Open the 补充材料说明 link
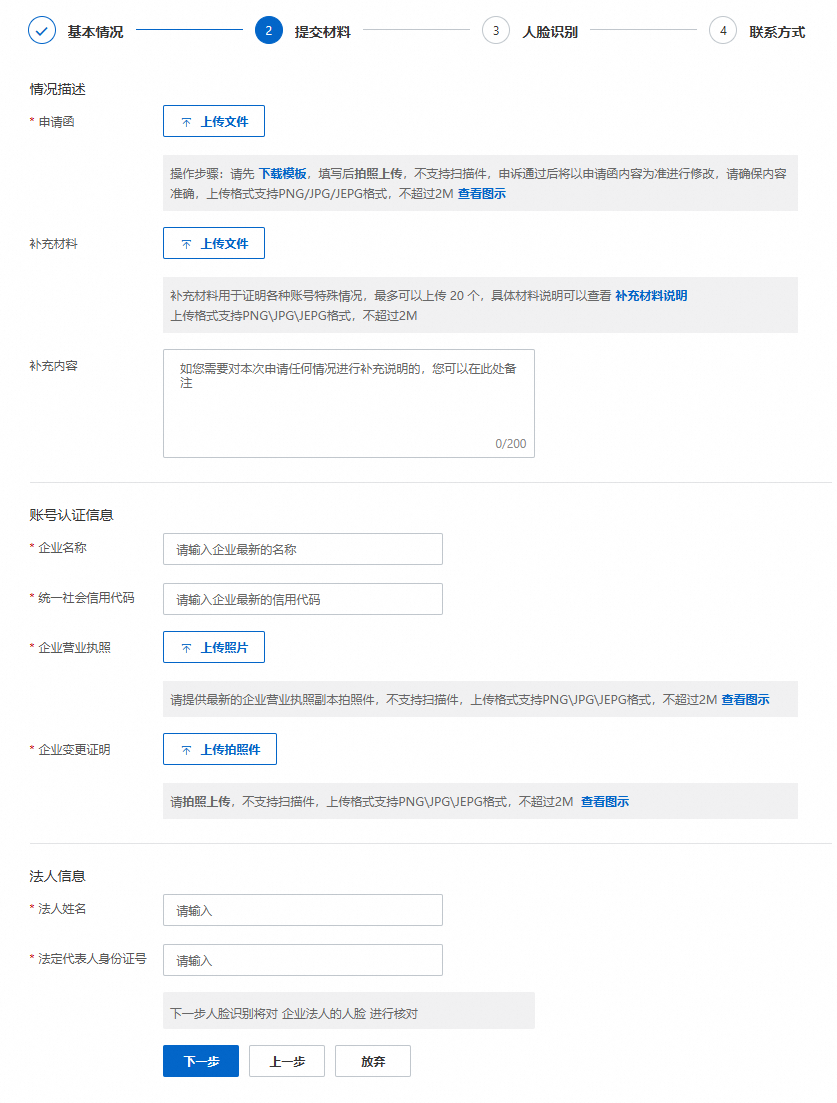 click(x=651, y=295)
